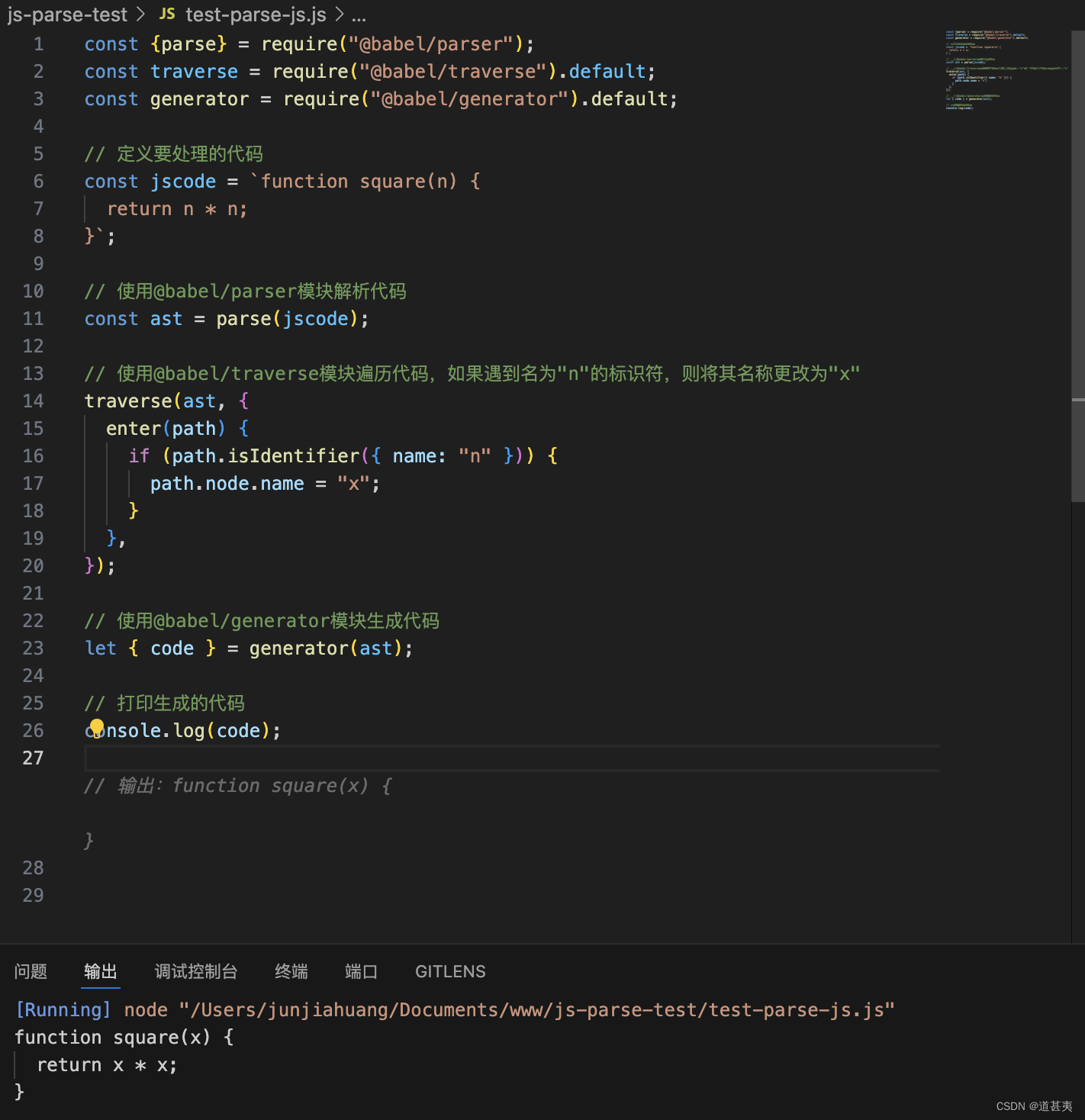Open the 调试控制台 panel tab
1085x1120 pixels.
(196, 971)
